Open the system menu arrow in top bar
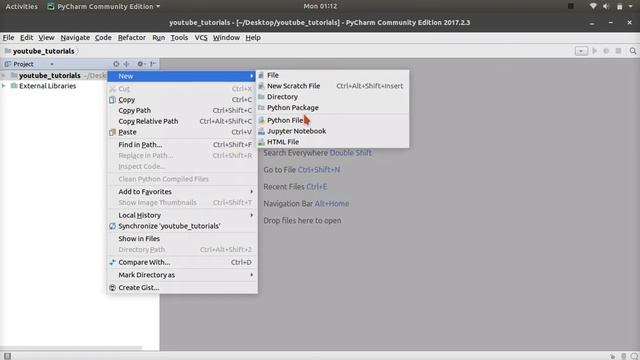 (630, 6)
